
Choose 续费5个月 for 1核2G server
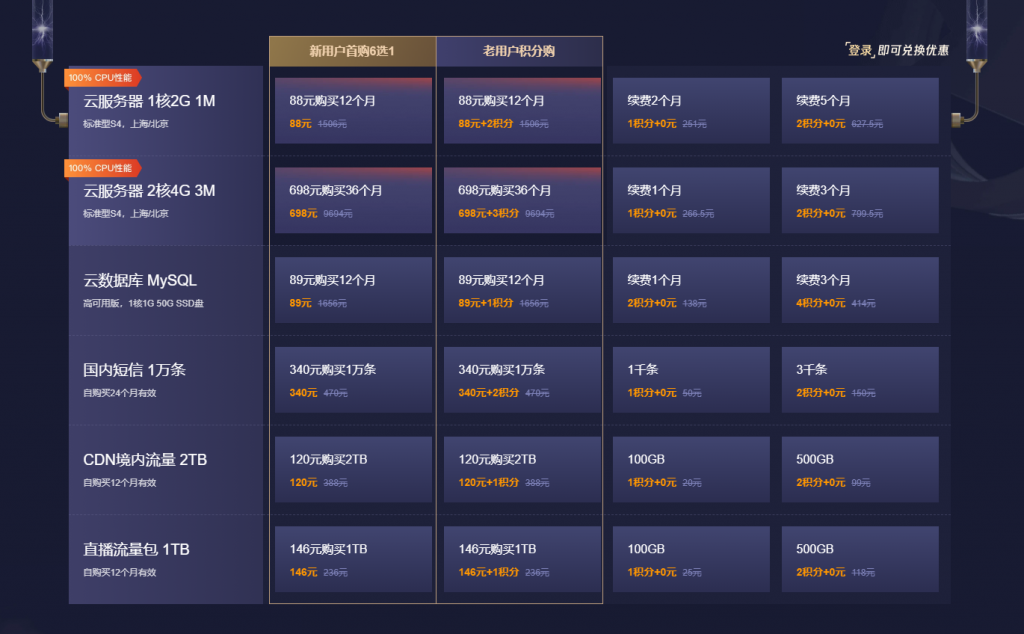point(860,110)
